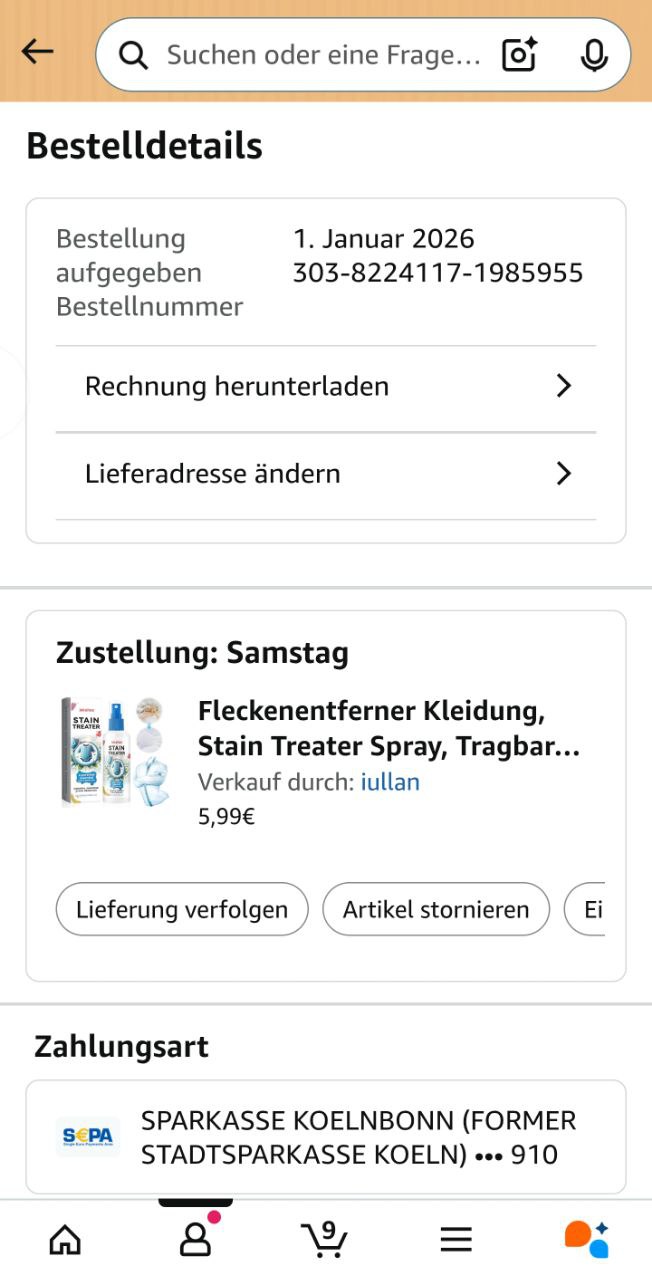
Task: Select Lieferadresse ändern menu row
Action: click(x=212, y=473)
